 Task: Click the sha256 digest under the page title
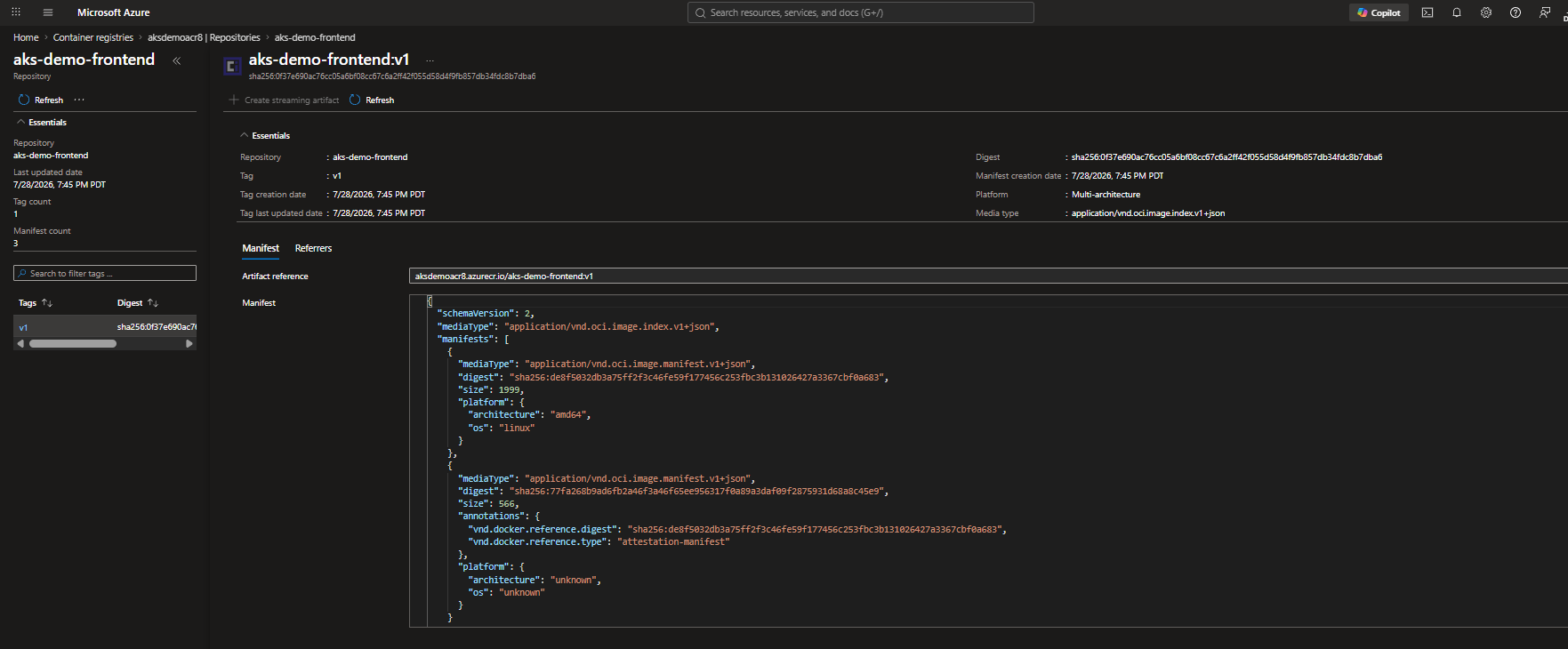(x=392, y=76)
